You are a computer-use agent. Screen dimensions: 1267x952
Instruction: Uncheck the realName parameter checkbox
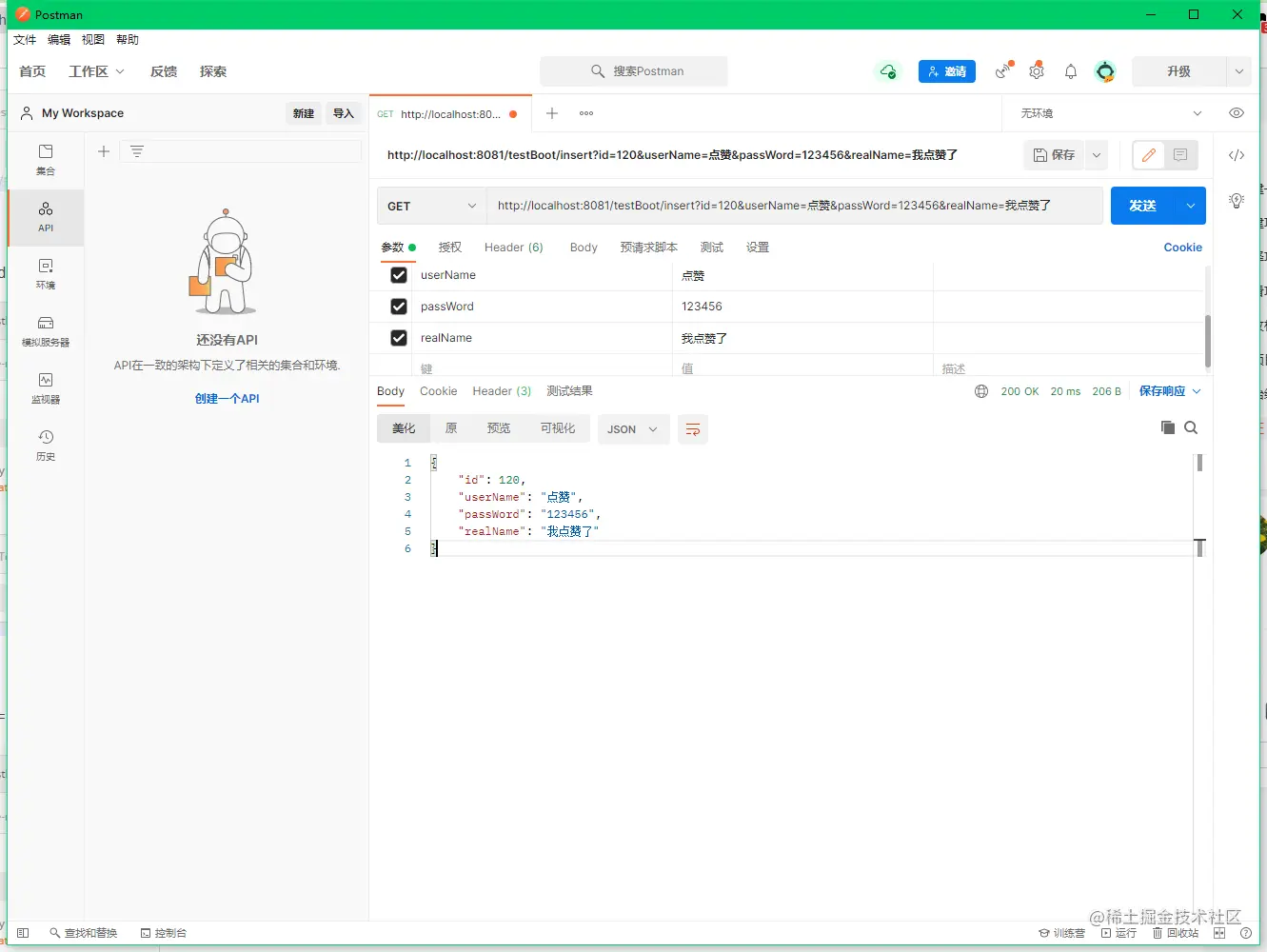[x=399, y=338]
